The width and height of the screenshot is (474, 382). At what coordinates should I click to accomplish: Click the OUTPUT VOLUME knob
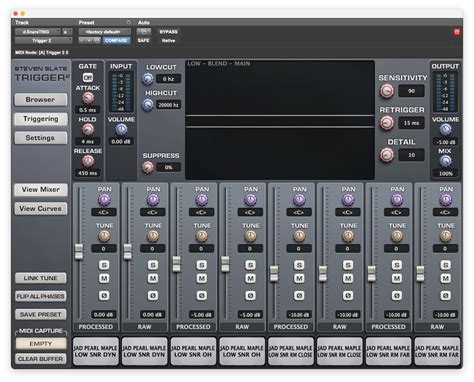tap(445, 129)
